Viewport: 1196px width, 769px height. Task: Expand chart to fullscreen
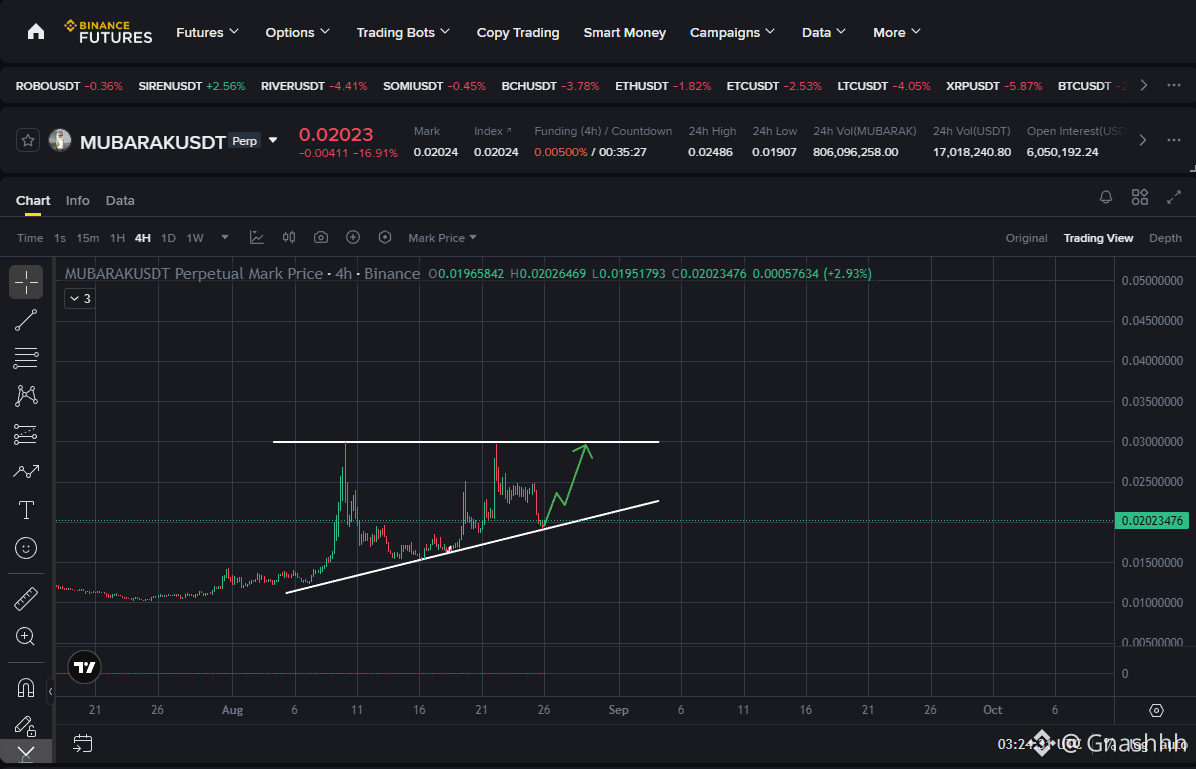[1174, 198]
